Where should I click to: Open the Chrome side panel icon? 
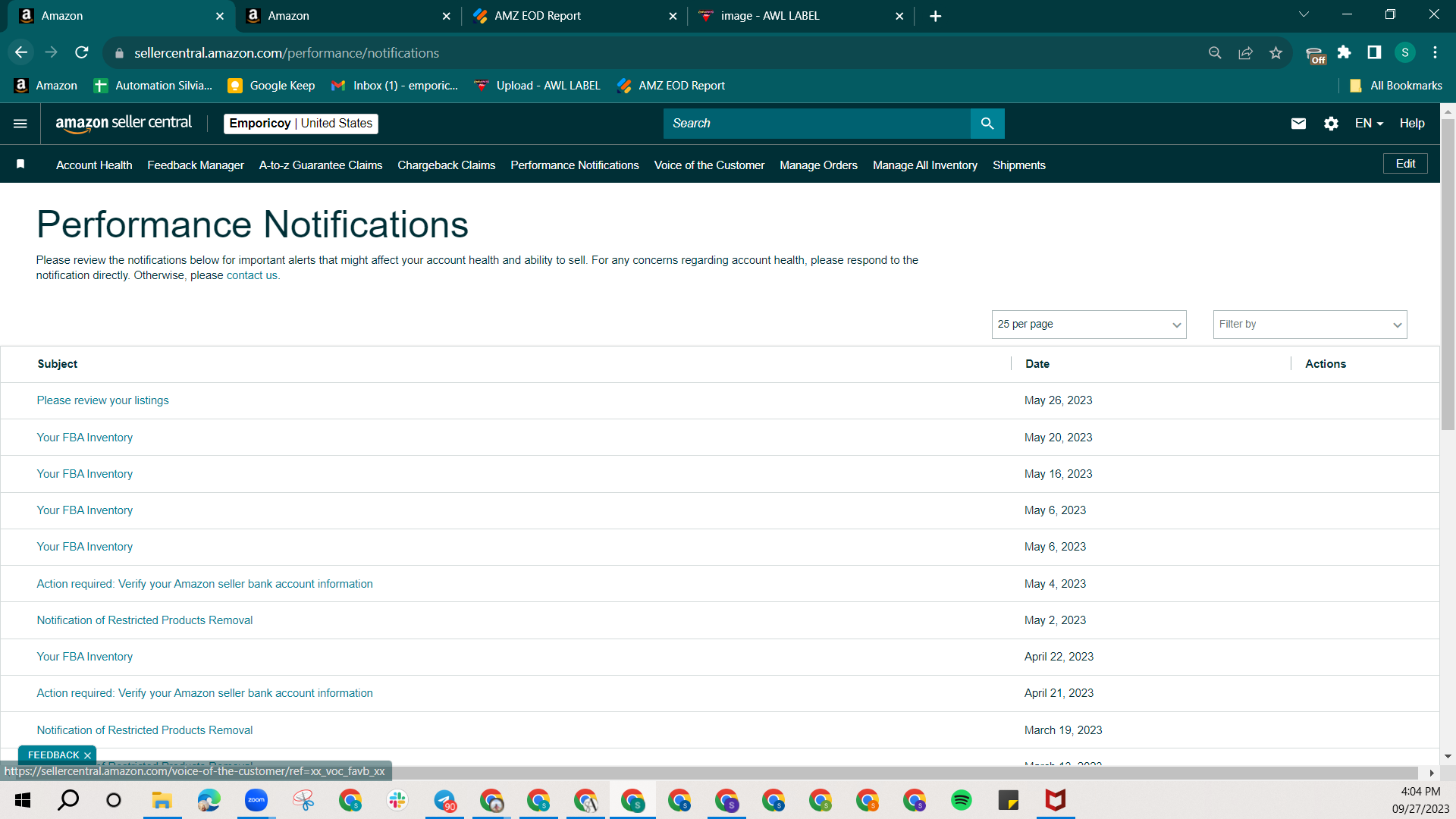1374,52
